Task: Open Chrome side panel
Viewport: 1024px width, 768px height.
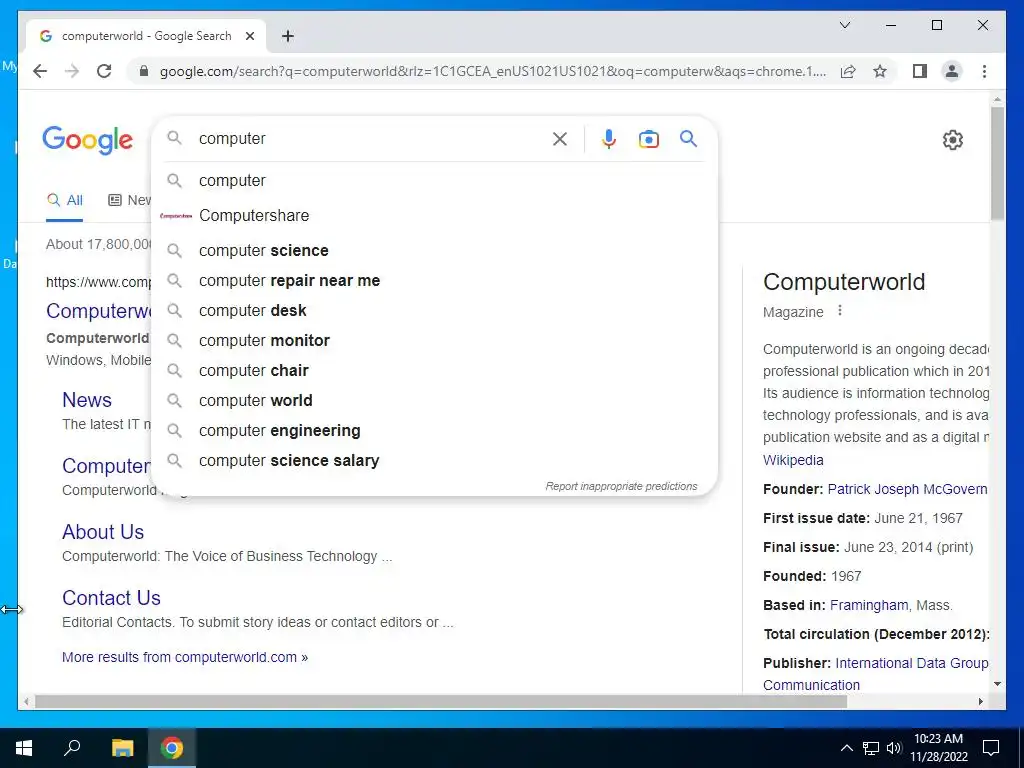Action: pyautogui.click(x=920, y=71)
